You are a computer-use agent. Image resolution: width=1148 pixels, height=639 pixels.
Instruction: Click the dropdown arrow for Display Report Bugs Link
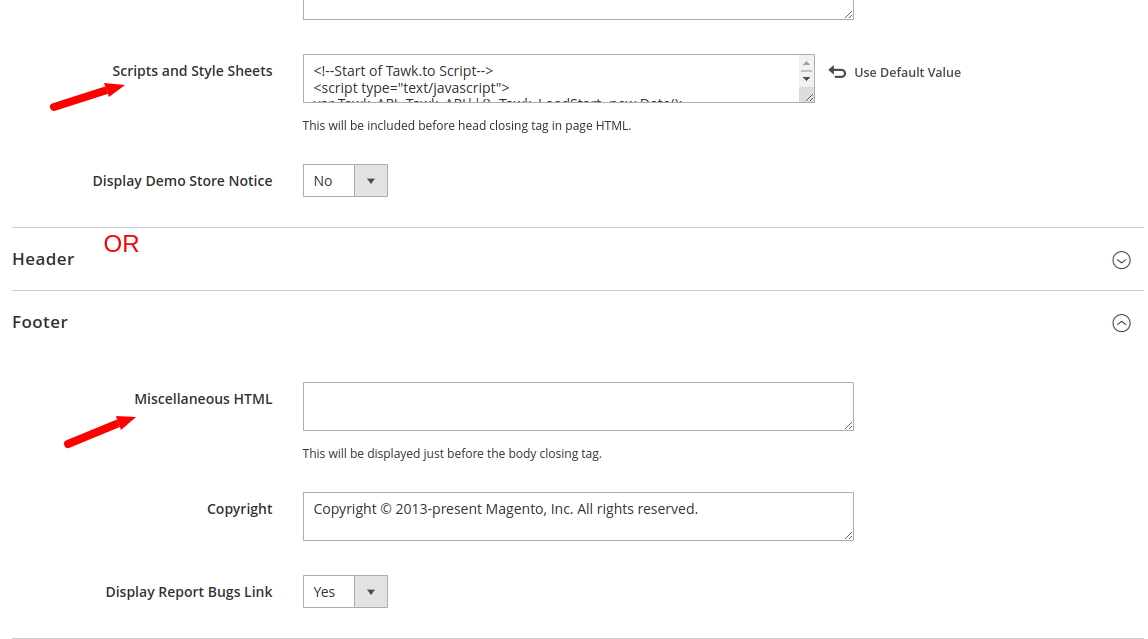371,591
